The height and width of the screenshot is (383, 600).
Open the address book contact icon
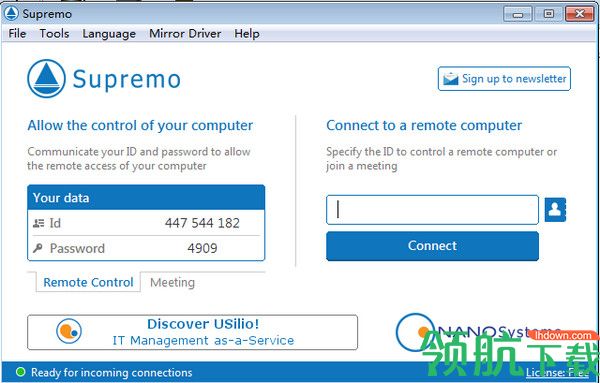(x=555, y=210)
